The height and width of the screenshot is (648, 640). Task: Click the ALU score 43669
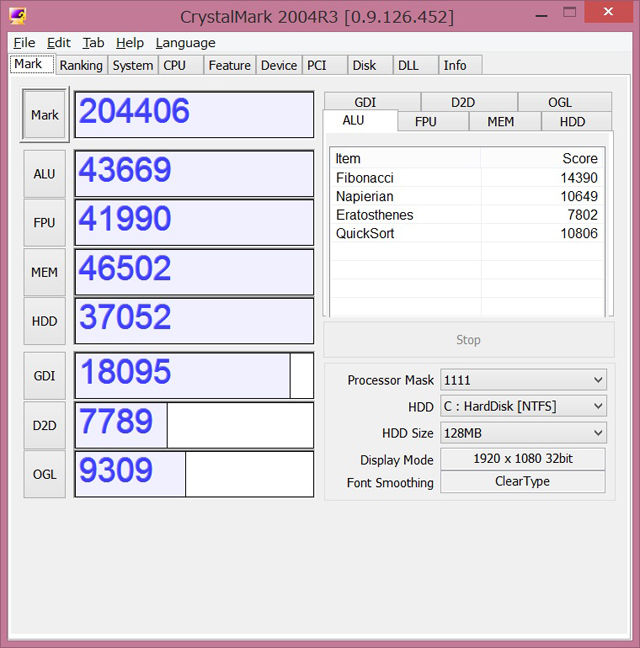point(194,174)
